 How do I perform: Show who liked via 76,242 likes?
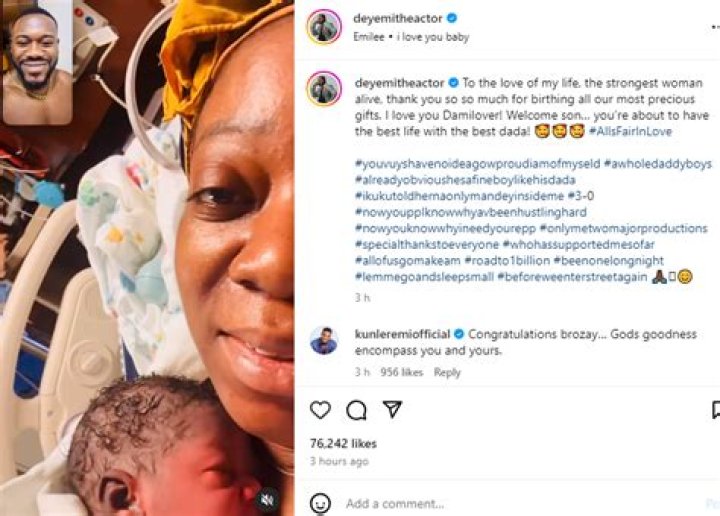343,443
